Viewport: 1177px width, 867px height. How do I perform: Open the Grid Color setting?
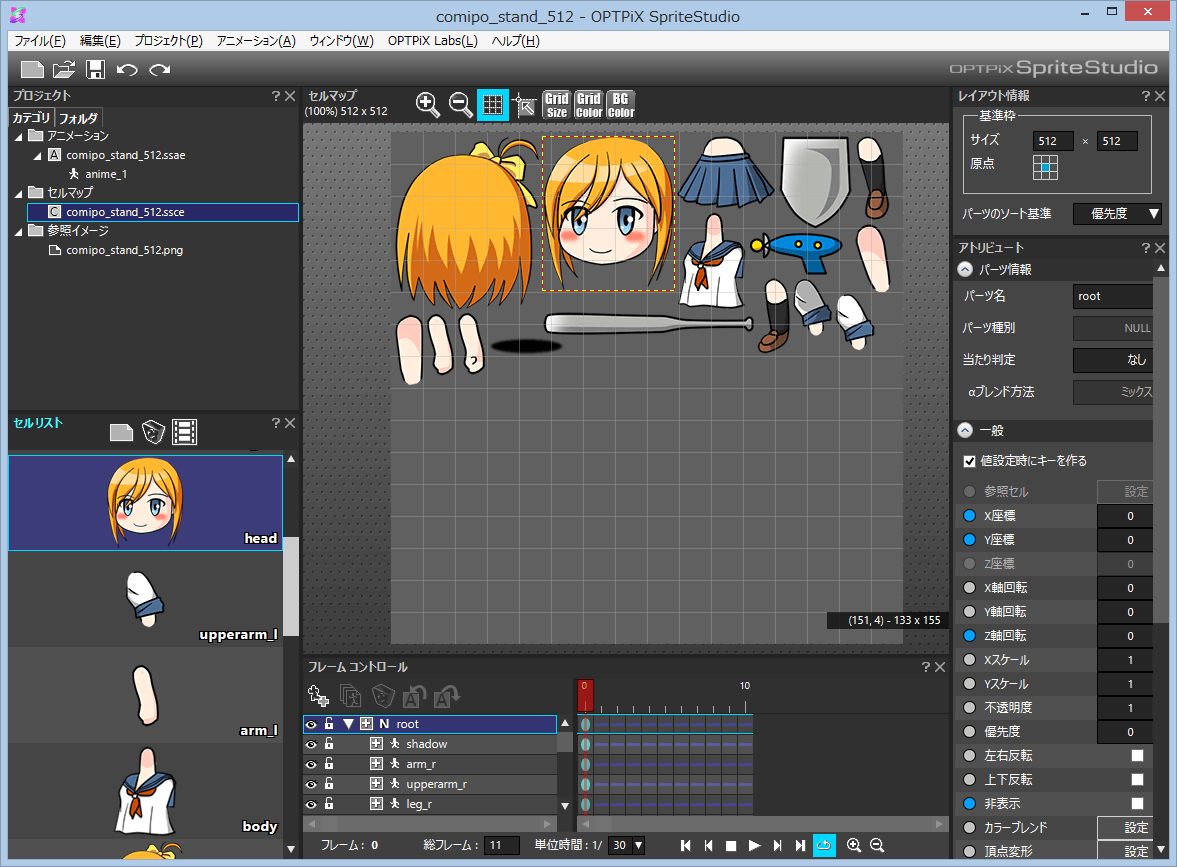click(x=588, y=105)
